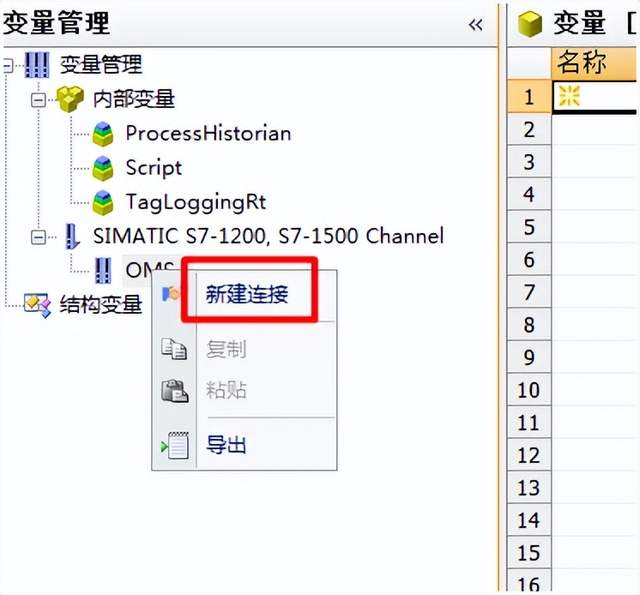Select row header 9 in variable table
The width and height of the screenshot is (640, 595).
coord(529,357)
